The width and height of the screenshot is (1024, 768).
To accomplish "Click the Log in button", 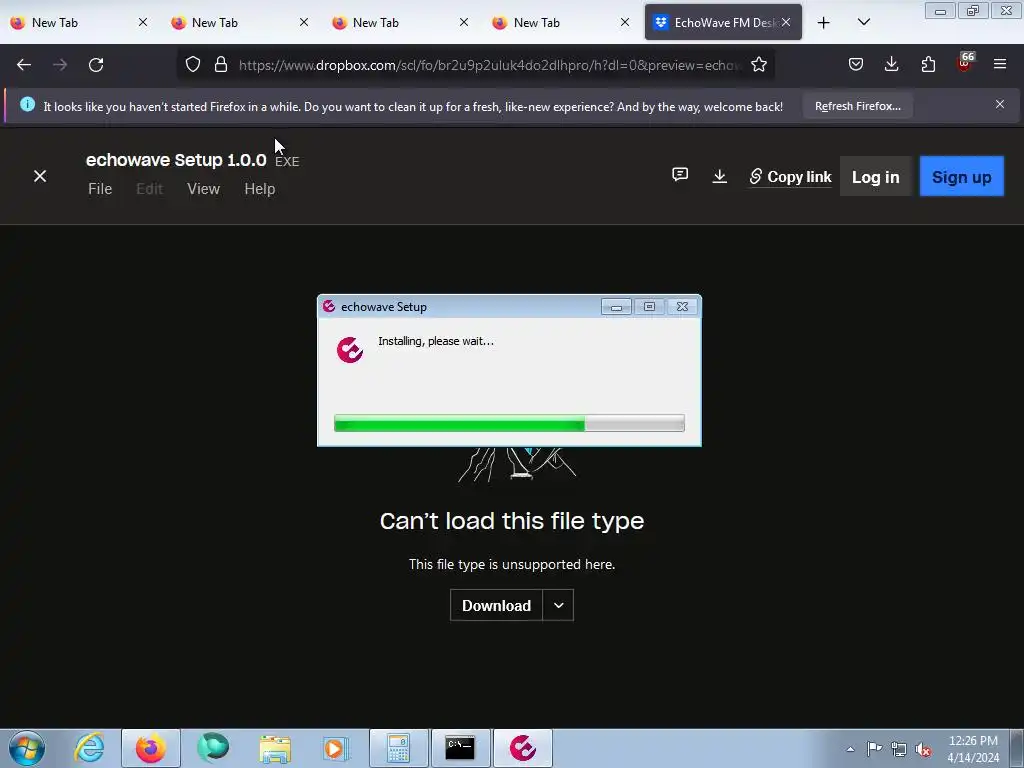I will pos(875,177).
